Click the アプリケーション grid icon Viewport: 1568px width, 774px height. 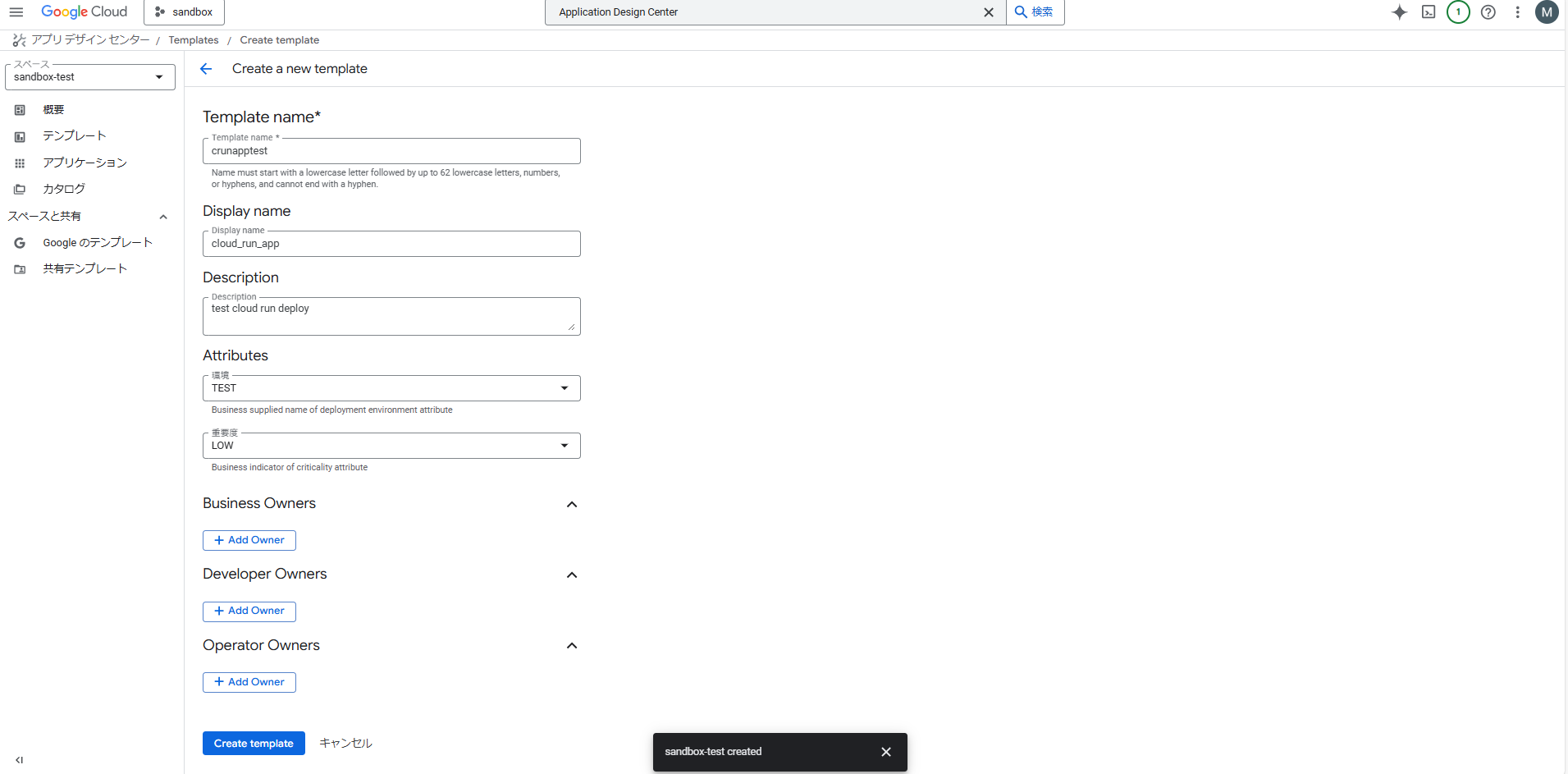[20, 163]
